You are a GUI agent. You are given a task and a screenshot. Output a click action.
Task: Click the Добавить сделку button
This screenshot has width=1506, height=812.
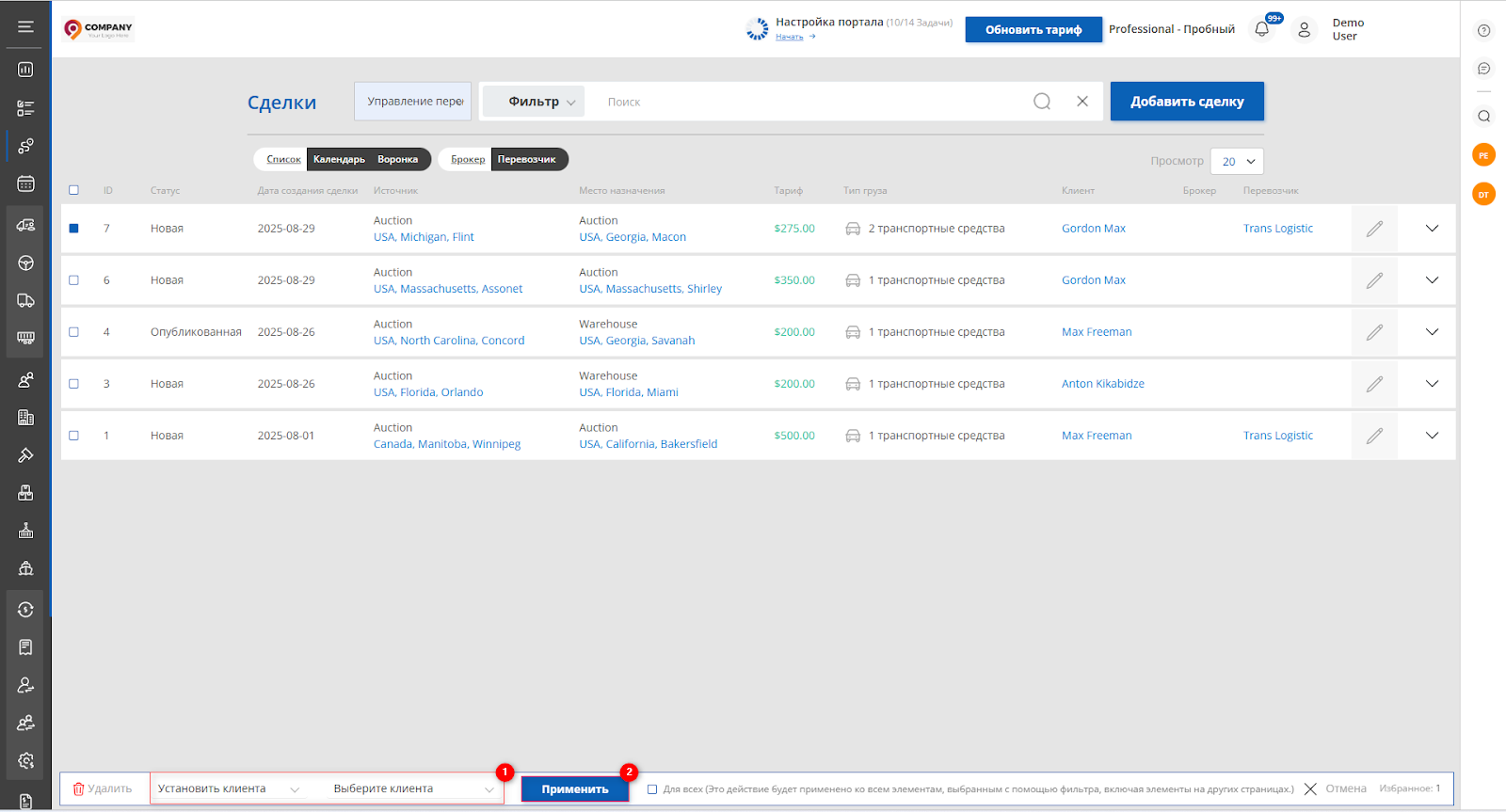[1186, 102]
